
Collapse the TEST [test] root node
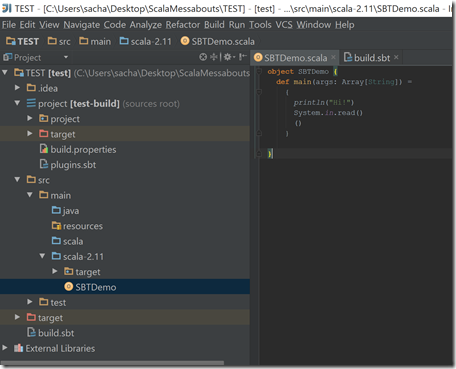click(x=5, y=72)
